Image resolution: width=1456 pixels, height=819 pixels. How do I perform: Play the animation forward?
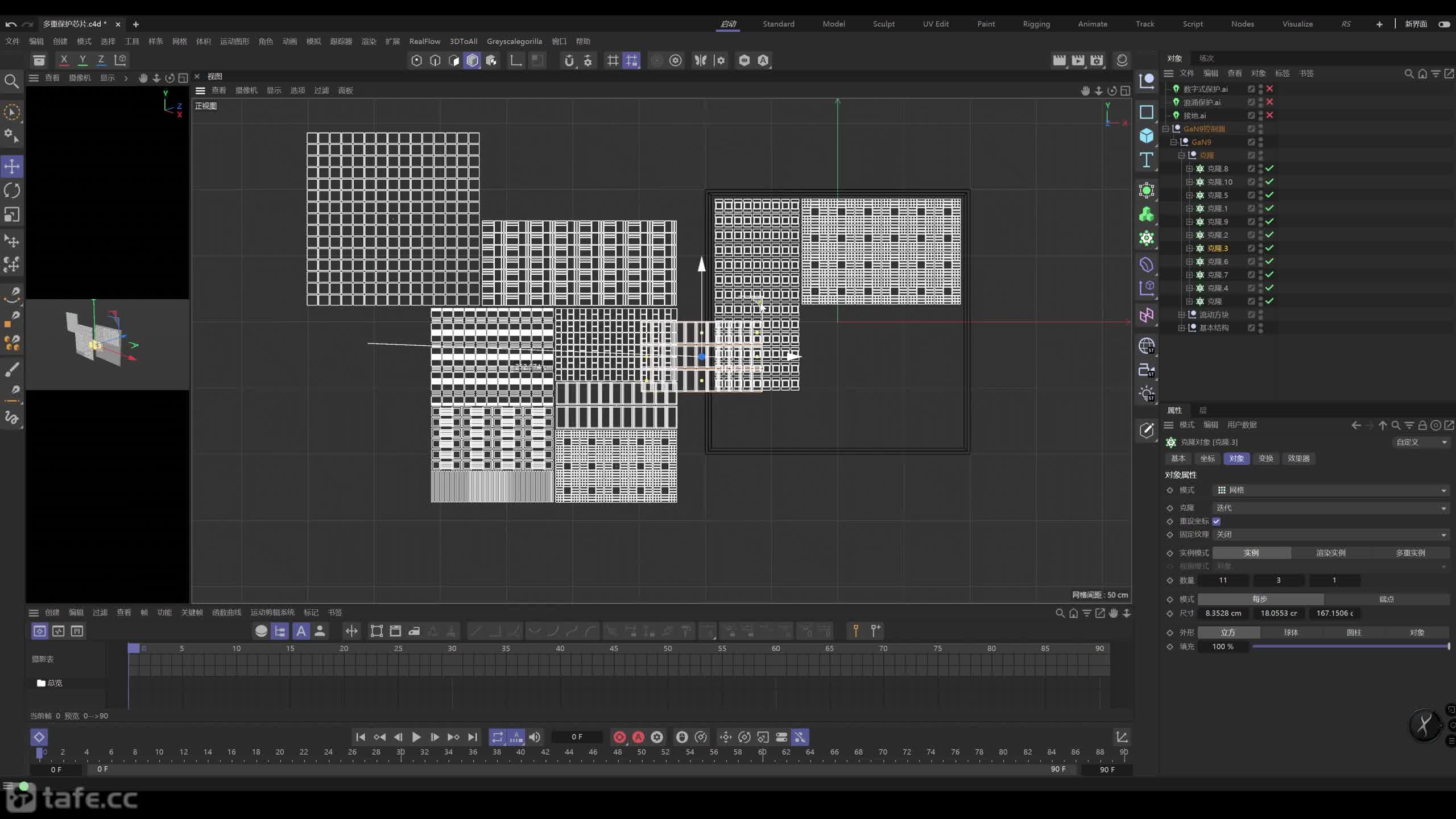(416, 737)
